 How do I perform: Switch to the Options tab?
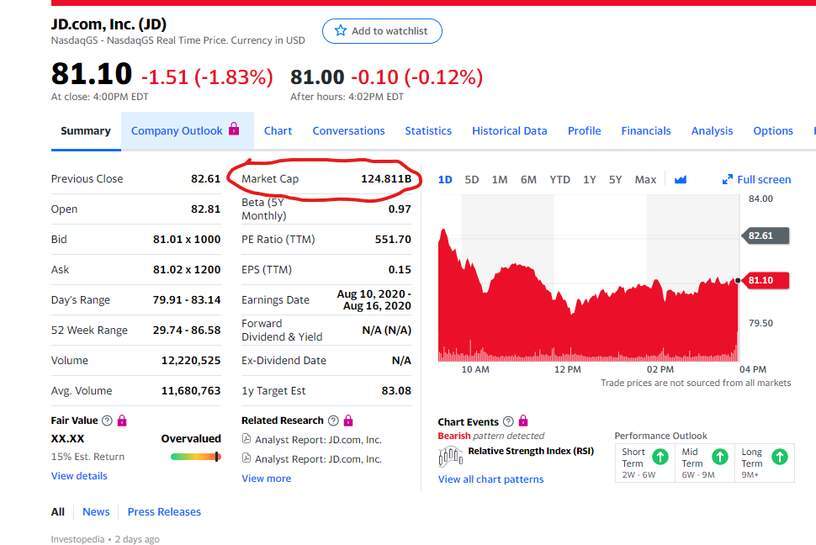(773, 131)
